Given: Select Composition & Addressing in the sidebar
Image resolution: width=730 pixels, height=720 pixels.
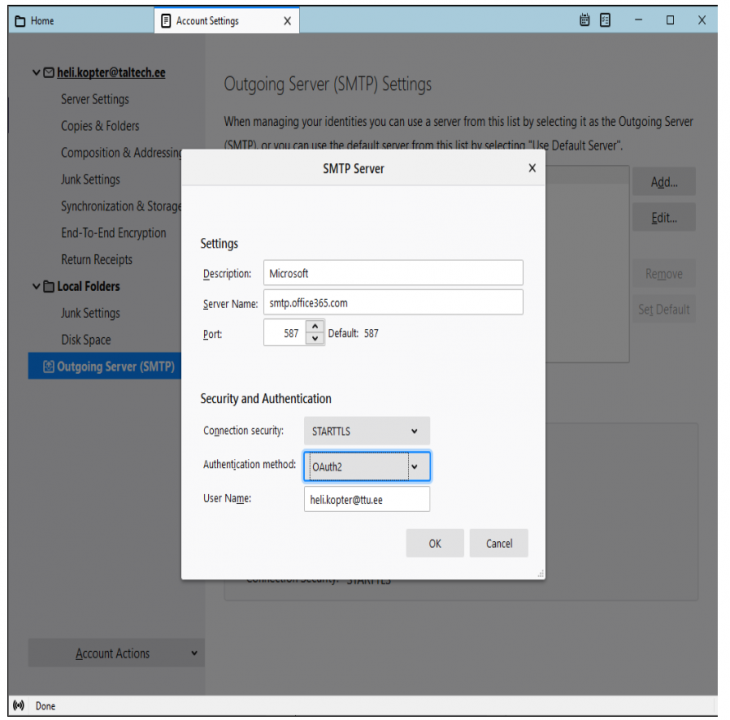Looking at the screenshot, I should point(122,153).
